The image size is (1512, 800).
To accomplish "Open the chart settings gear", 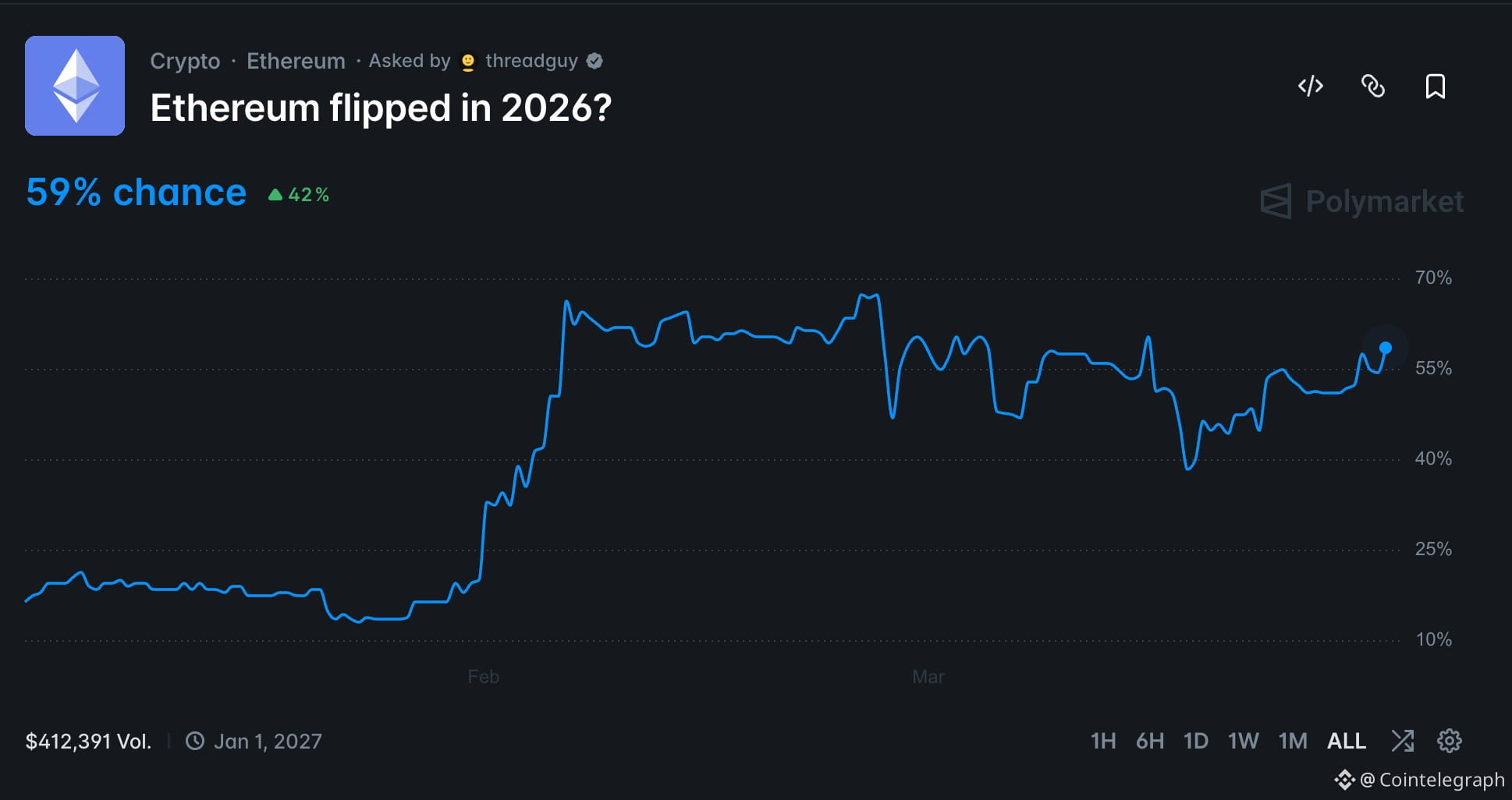I will [x=1449, y=741].
